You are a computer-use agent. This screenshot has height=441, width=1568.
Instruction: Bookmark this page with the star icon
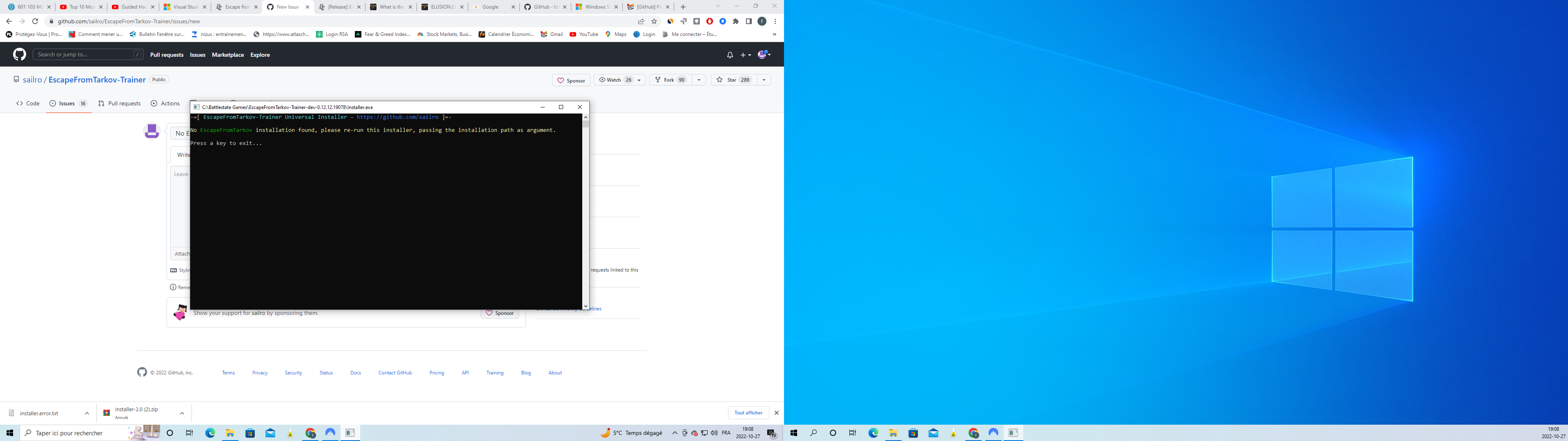pos(654,21)
